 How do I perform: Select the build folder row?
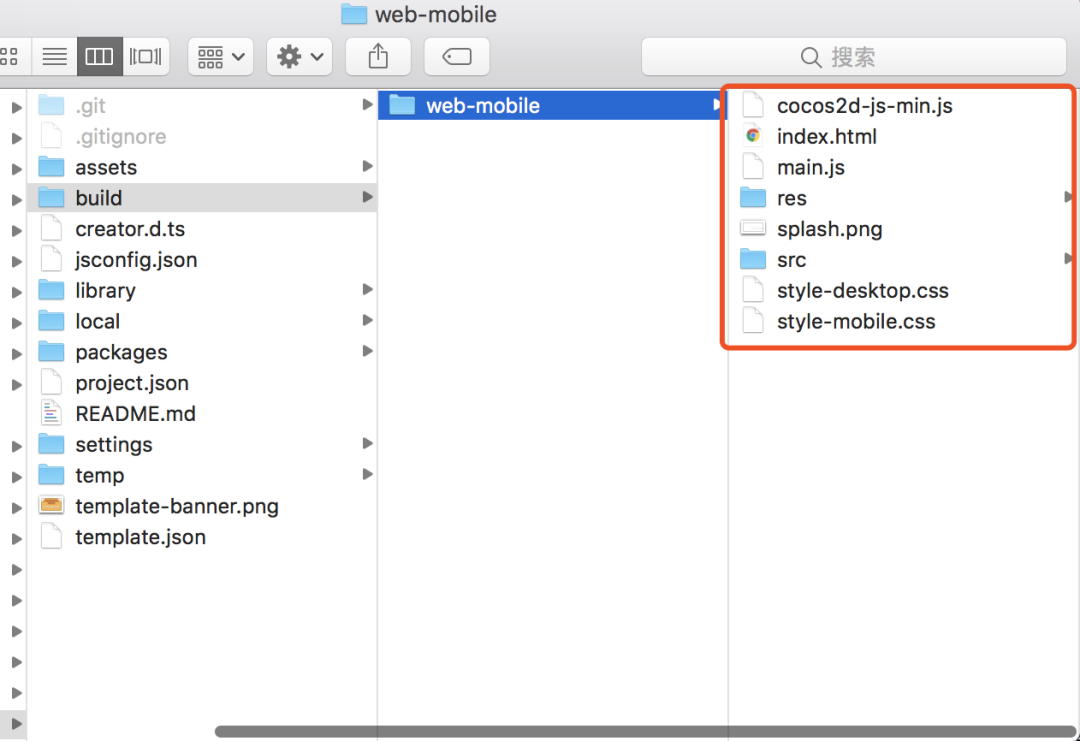[202, 198]
